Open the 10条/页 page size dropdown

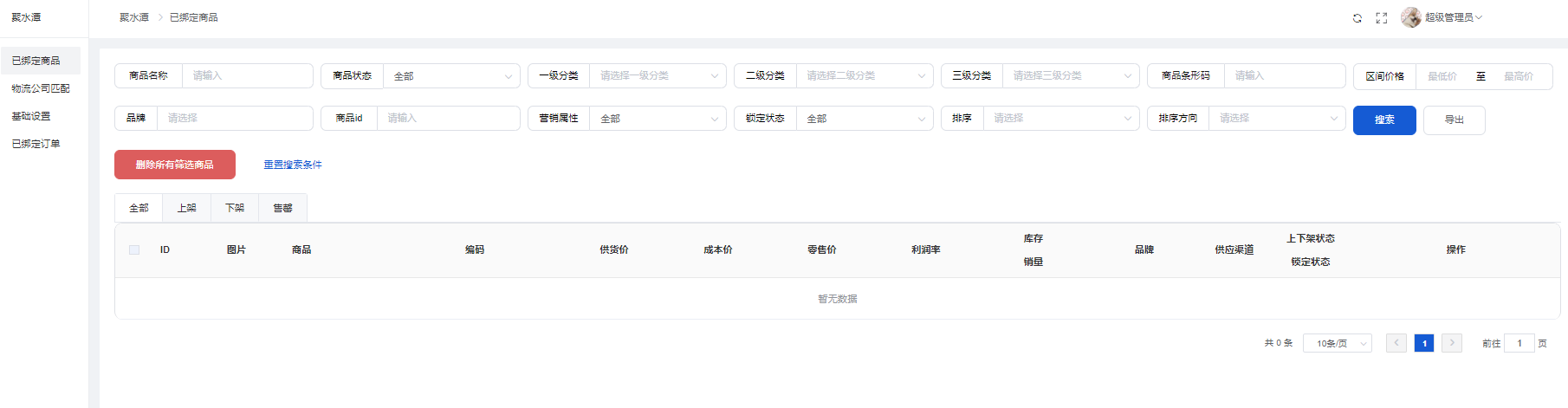(1337, 343)
